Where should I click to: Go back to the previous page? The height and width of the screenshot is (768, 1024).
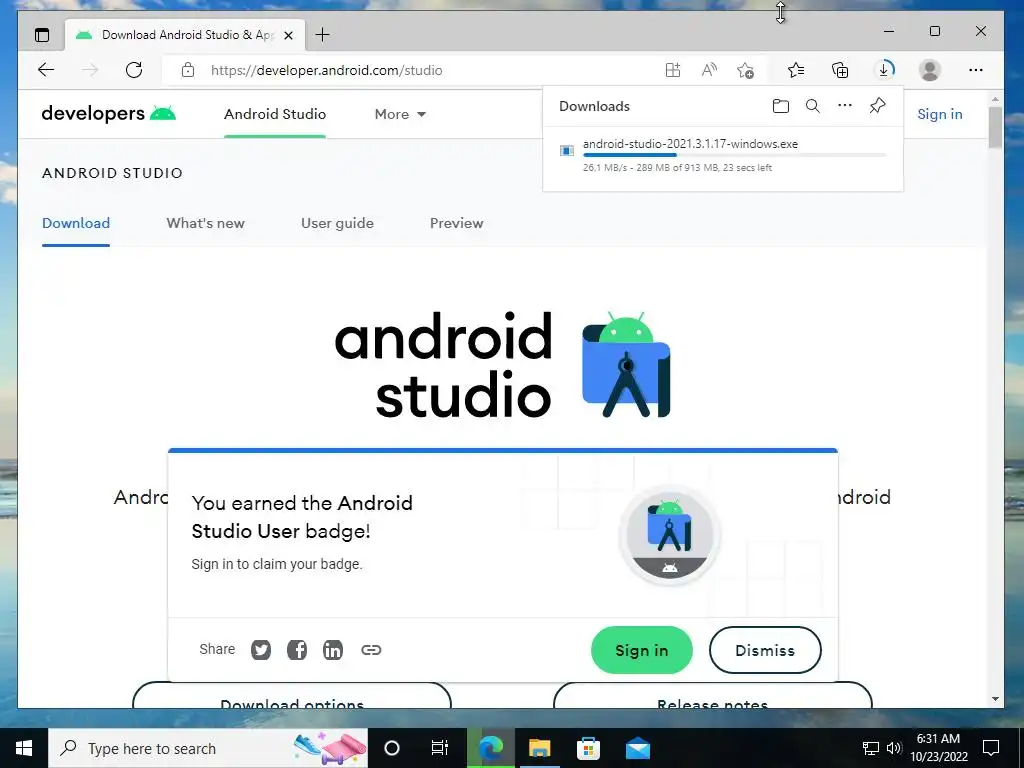click(46, 70)
